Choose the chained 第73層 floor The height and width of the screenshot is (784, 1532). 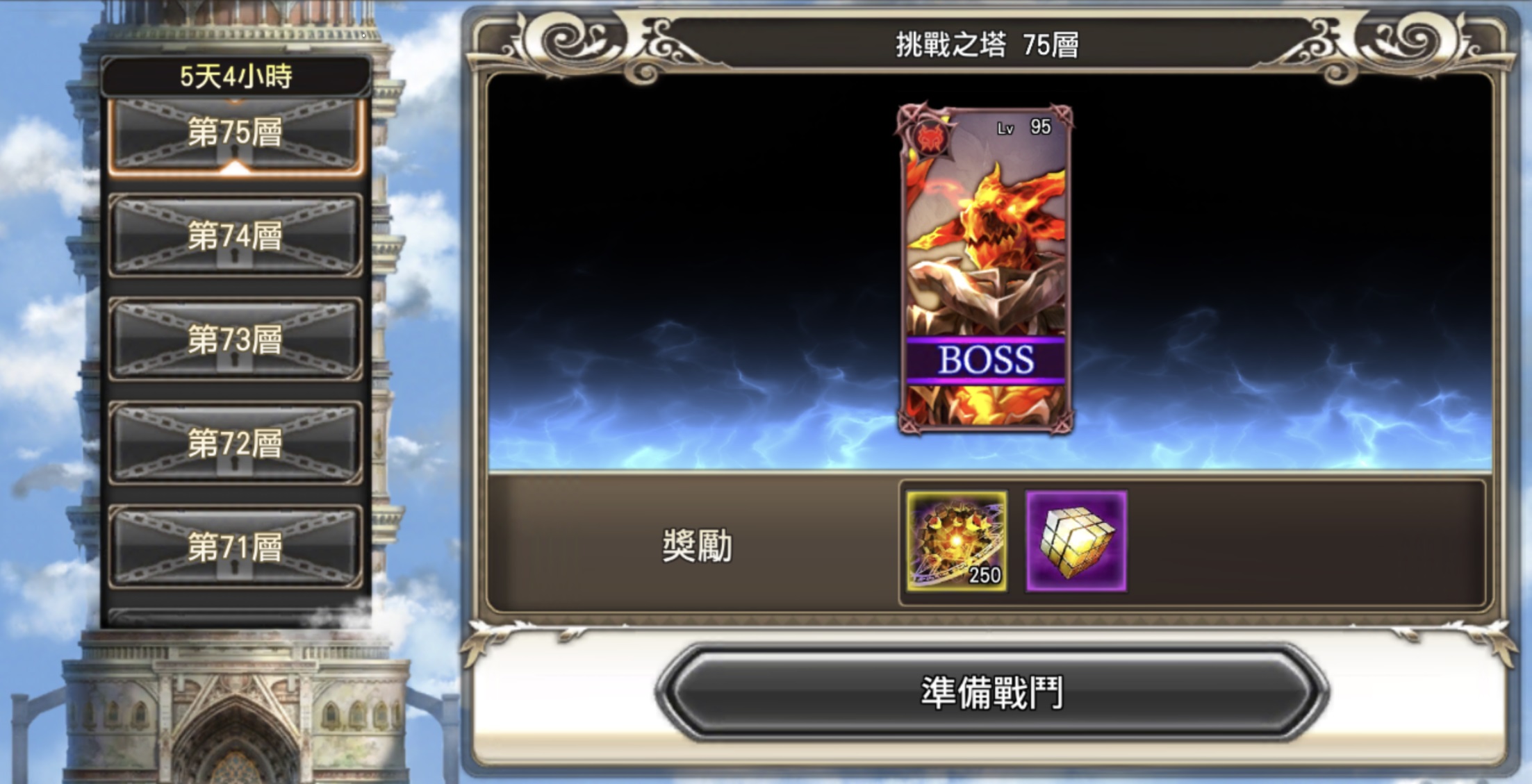pyautogui.click(x=236, y=339)
